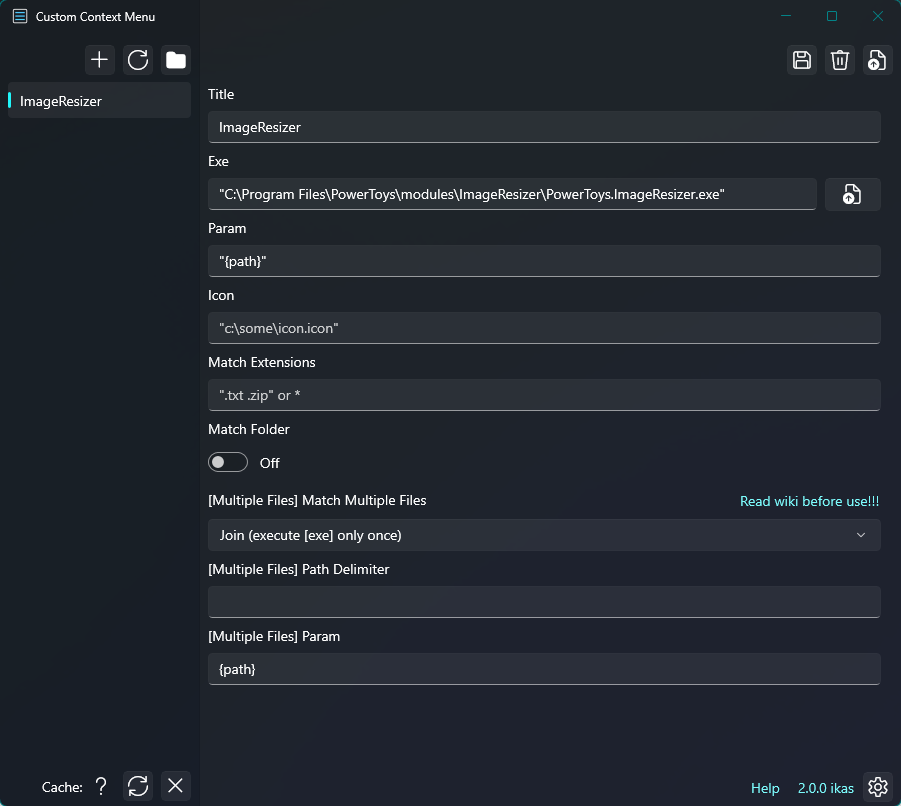Viewport: 901px width, 806px height.
Task: Browse for exe file beside Exe field
Action: (x=852, y=194)
